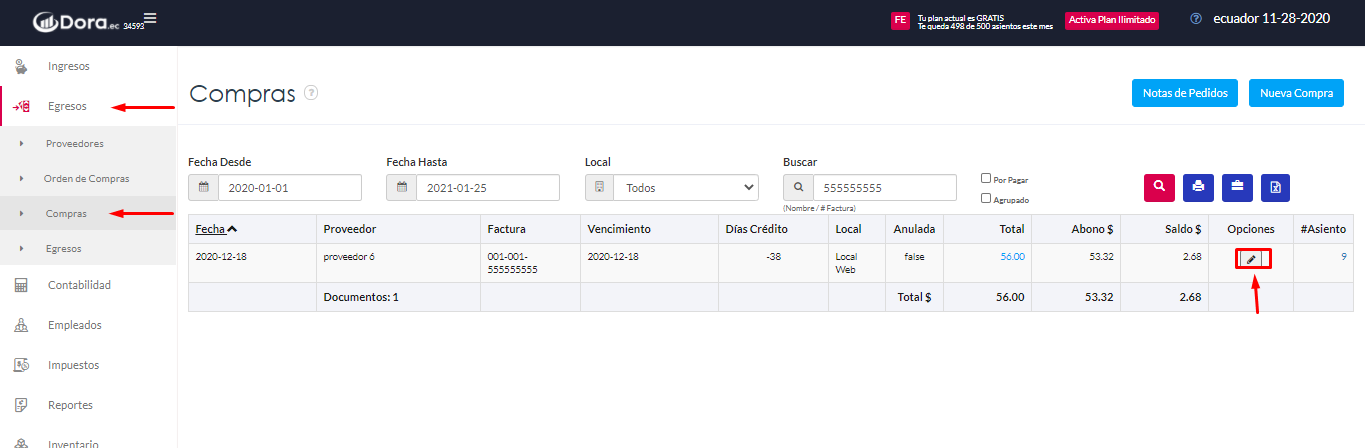
Task: Toggle the hamburger menu in the header
Action: coord(150,19)
